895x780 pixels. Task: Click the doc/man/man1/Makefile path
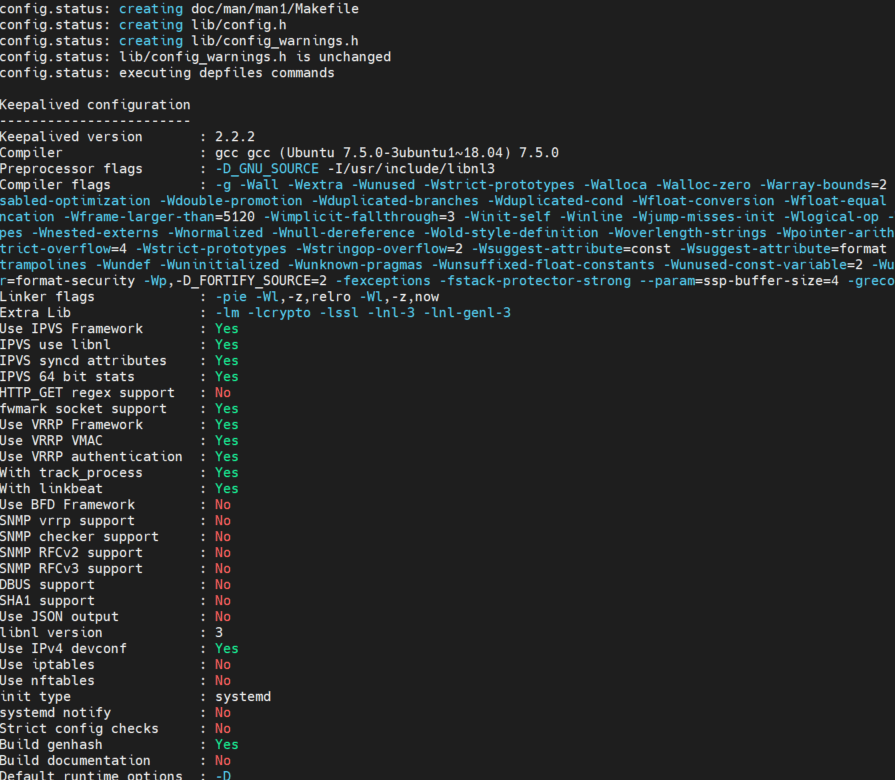click(x=275, y=9)
